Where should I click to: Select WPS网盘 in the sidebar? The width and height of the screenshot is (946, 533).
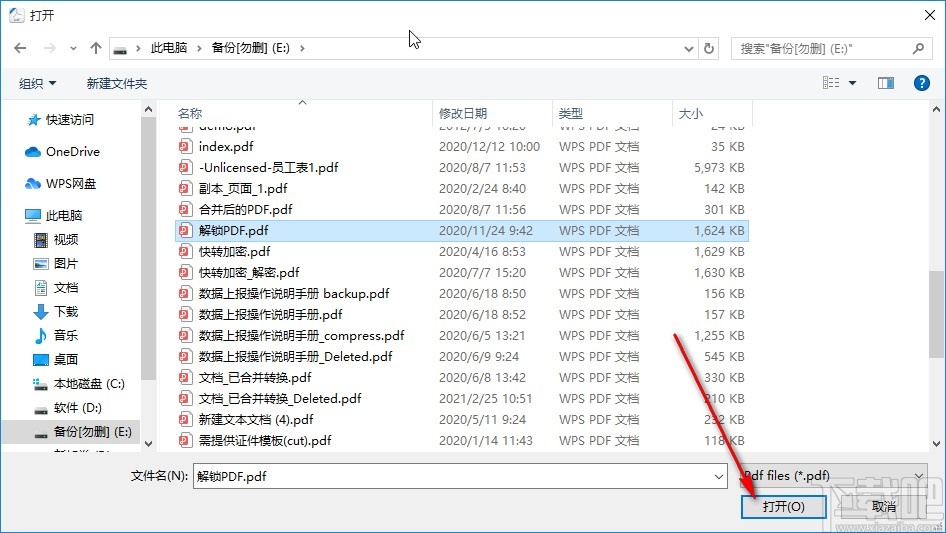(x=61, y=184)
